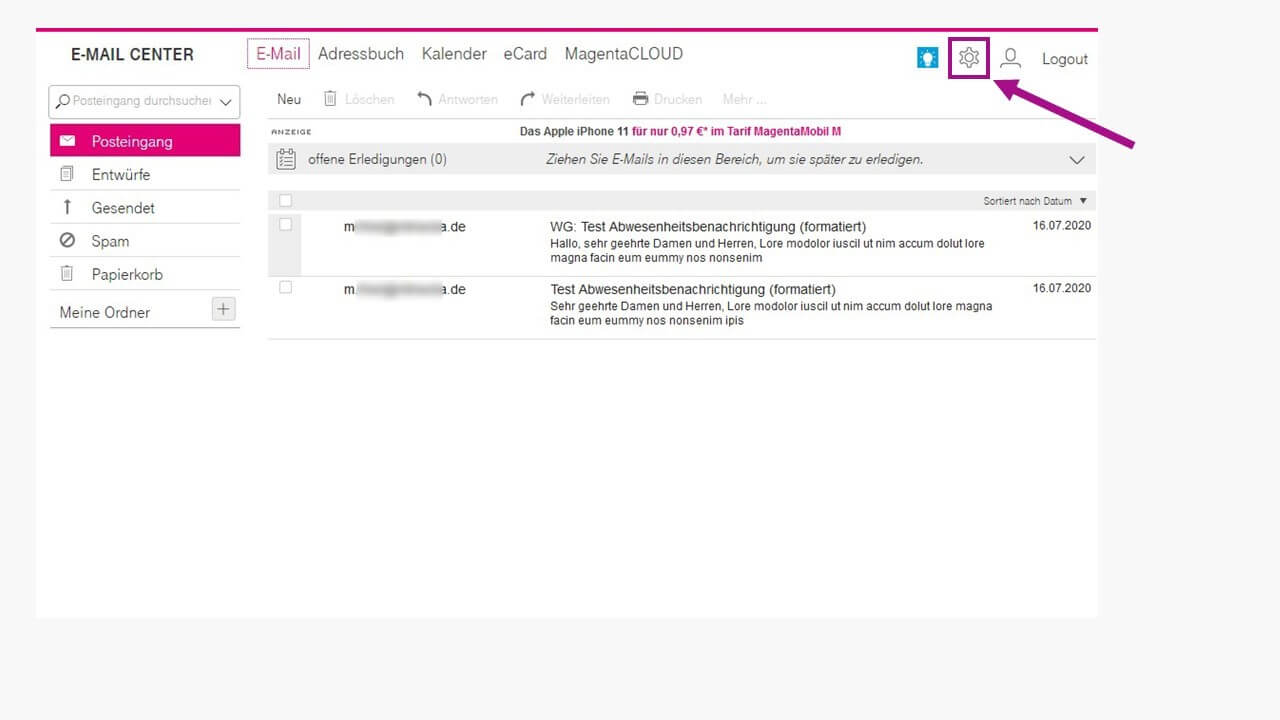
Task: Click the Antworten button label
Action: [x=468, y=99]
